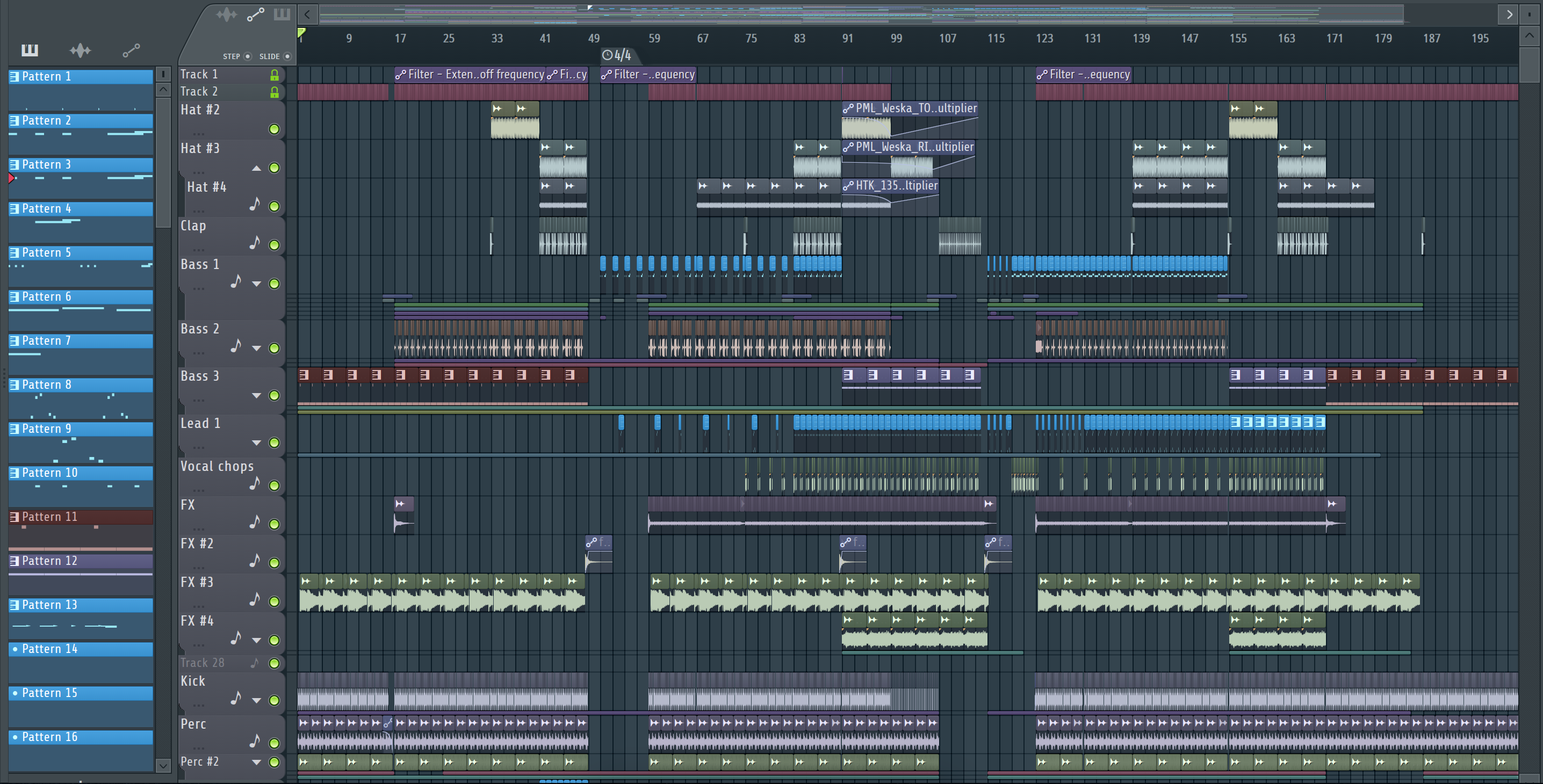Image resolution: width=1543 pixels, height=784 pixels.
Task: Expand Bass 3 track dropdown arrow
Action: click(x=256, y=396)
